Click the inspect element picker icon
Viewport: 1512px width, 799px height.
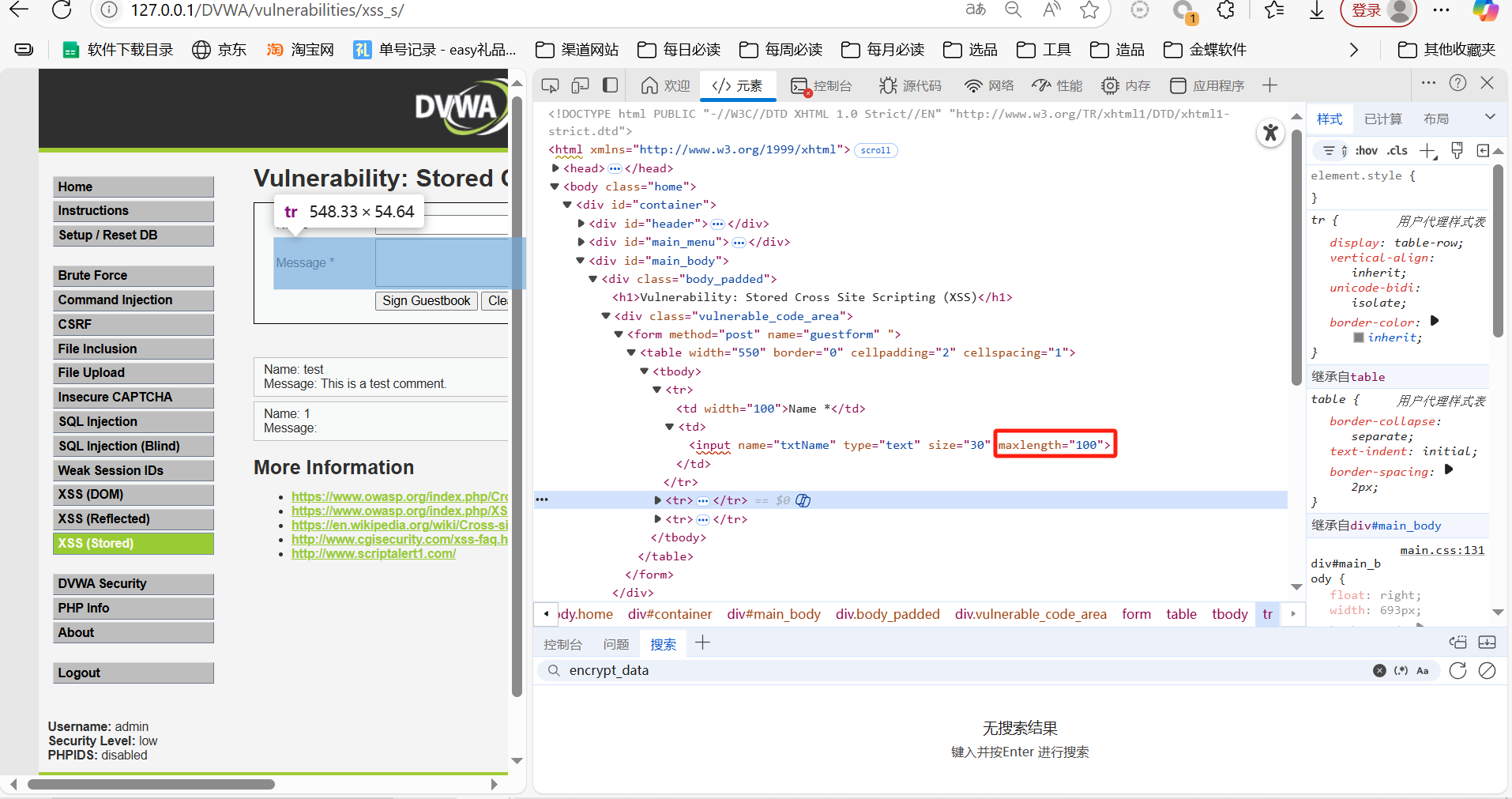point(551,85)
